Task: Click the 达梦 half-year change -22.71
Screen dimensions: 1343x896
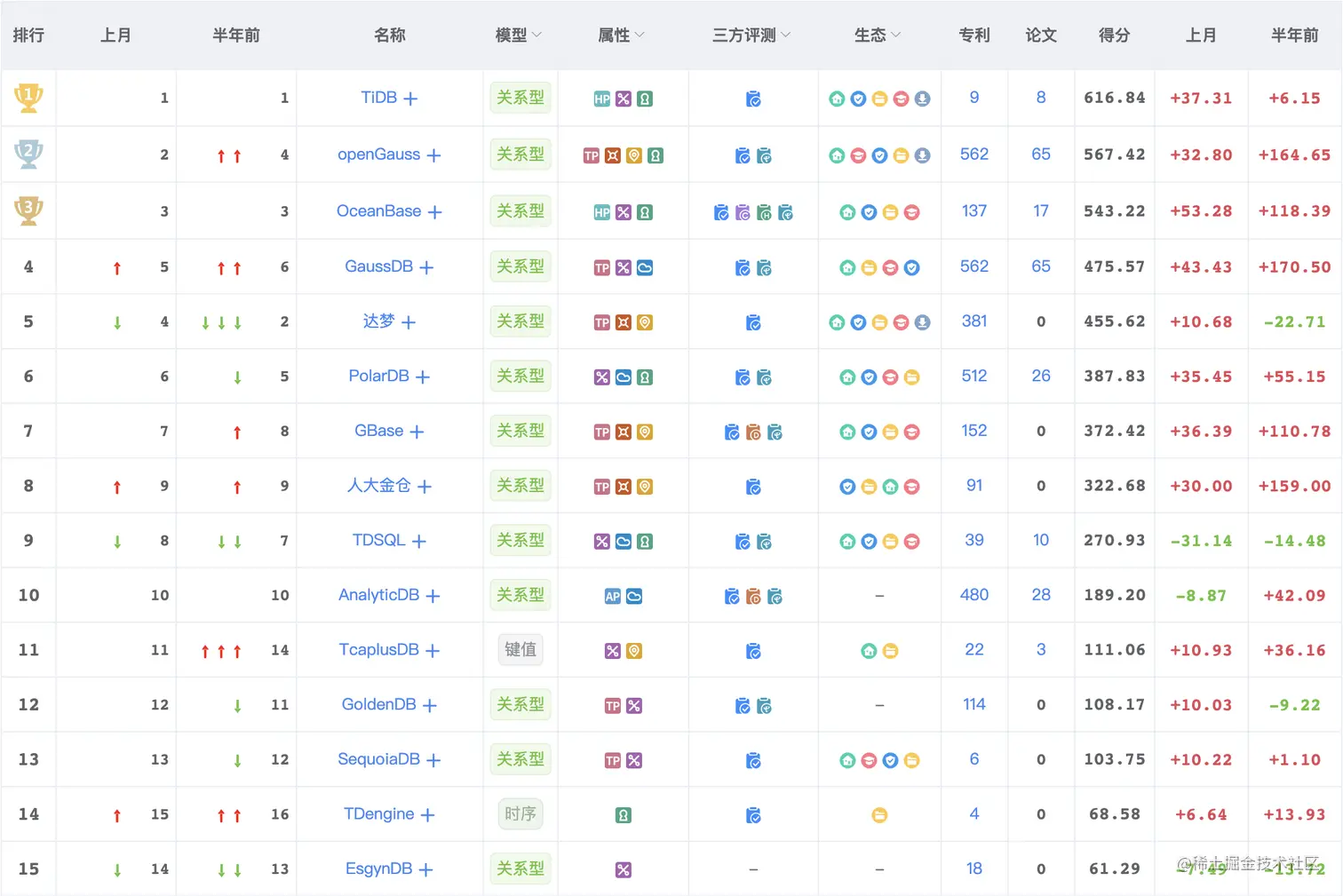Action: pos(1295,322)
